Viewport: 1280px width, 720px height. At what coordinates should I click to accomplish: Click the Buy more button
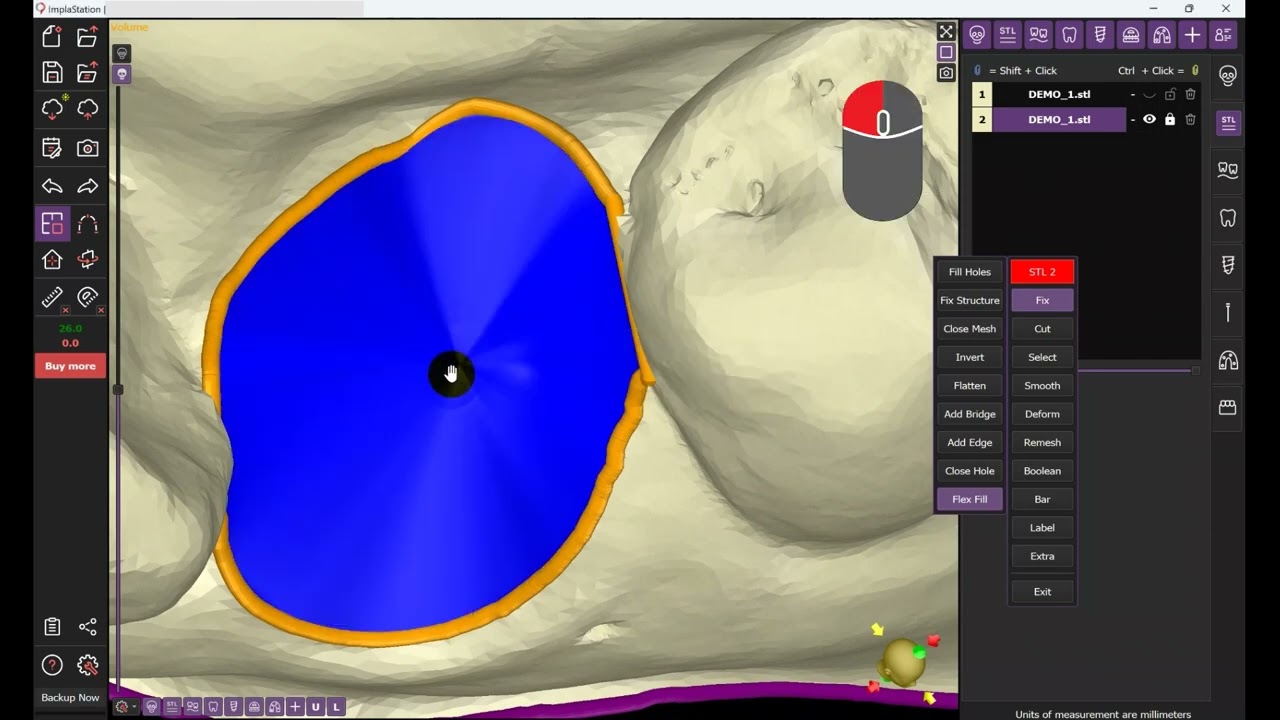click(70, 366)
